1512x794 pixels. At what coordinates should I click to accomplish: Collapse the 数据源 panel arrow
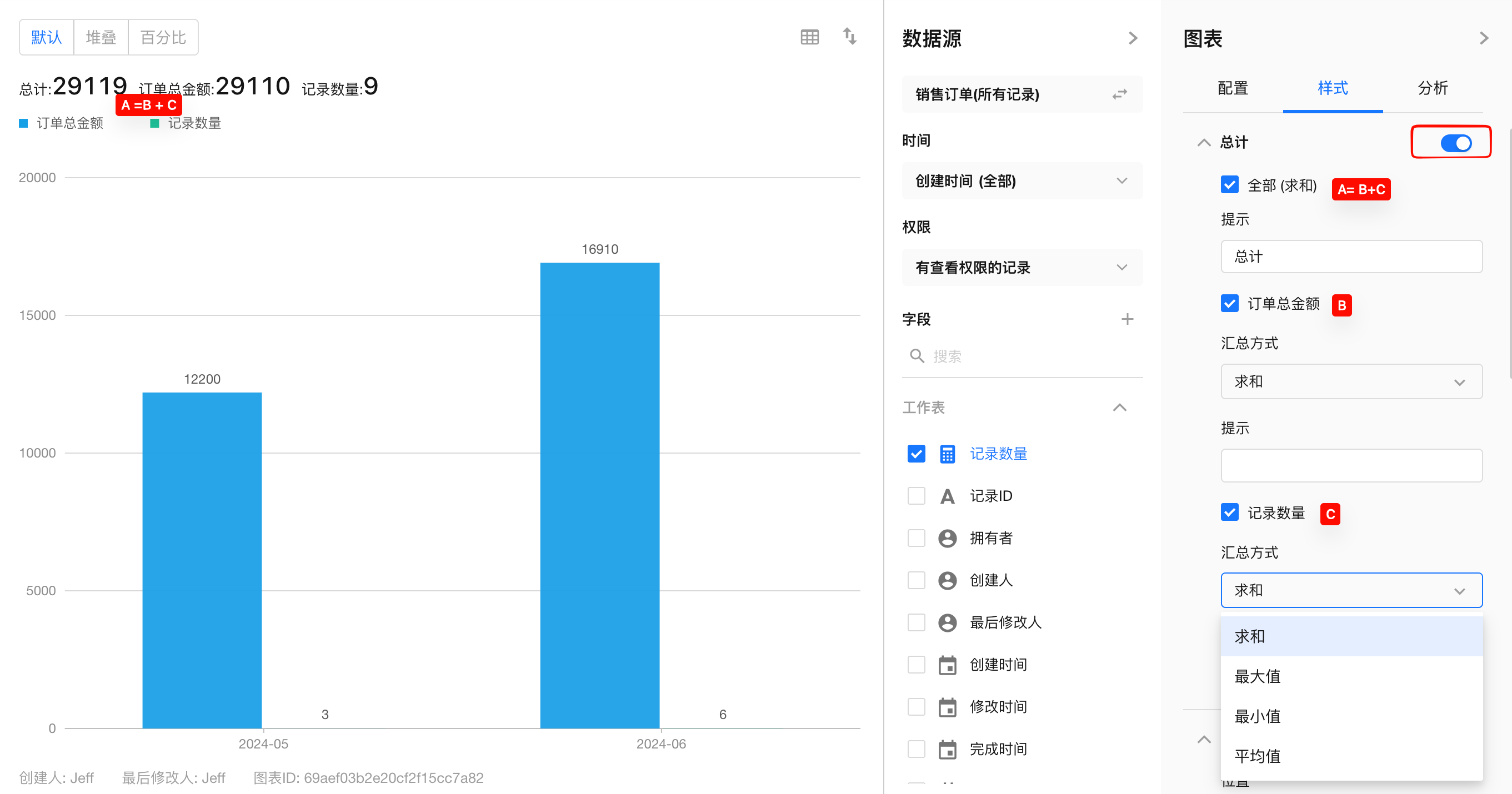(1133, 39)
